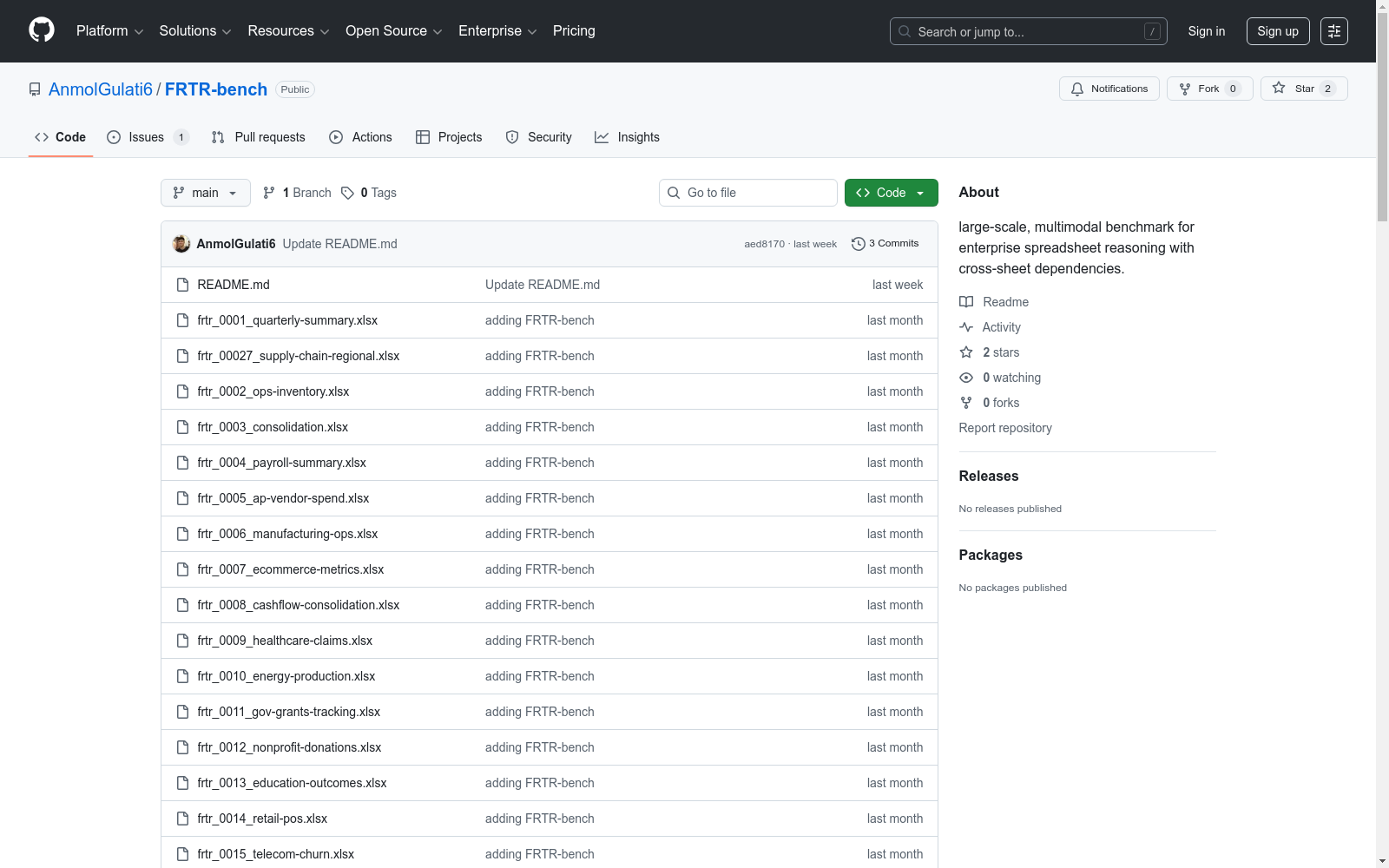Screen dimensions: 1389x868
Task: Switch to the Projects tab
Action: click(449, 137)
